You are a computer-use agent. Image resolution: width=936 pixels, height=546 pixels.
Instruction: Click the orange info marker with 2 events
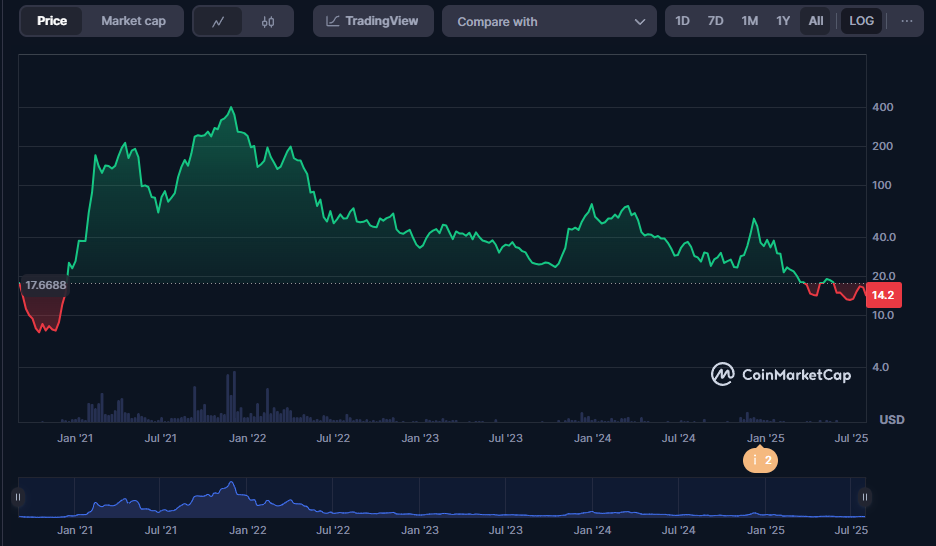point(760,460)
